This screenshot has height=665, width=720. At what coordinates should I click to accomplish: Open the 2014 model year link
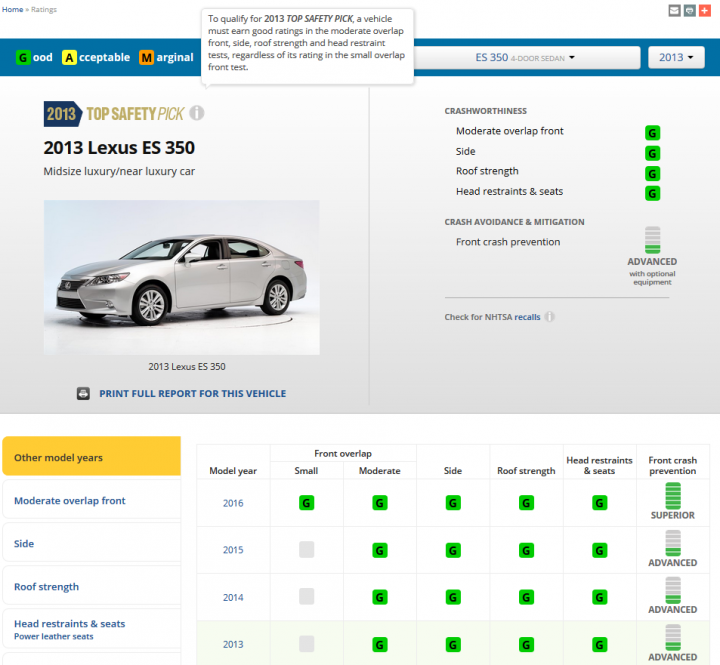(x=233, y=597)
